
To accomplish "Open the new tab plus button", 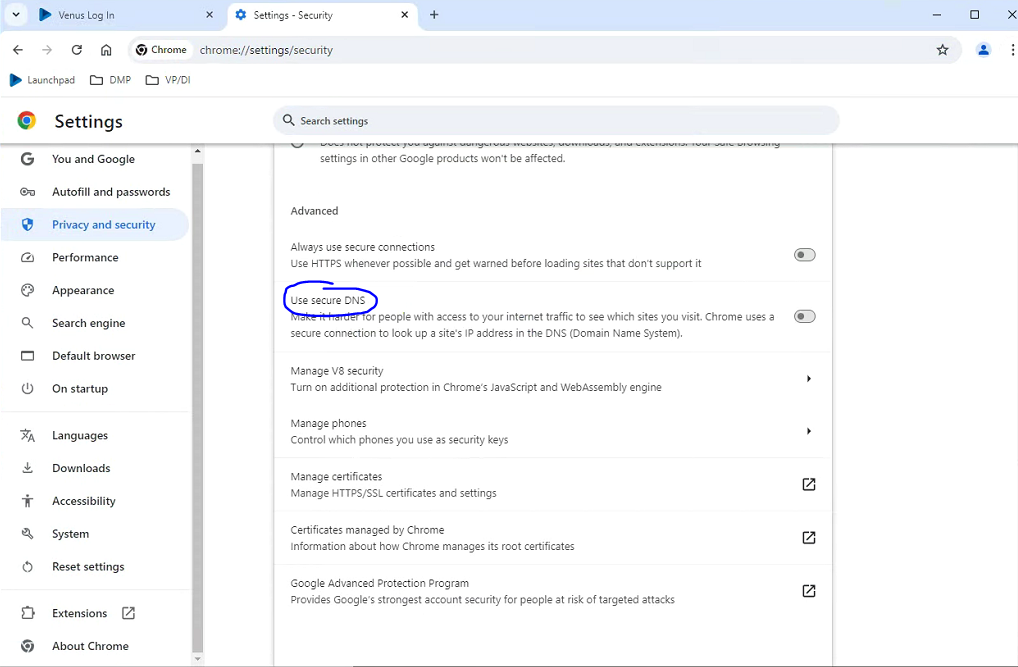I will pos(434,15).
